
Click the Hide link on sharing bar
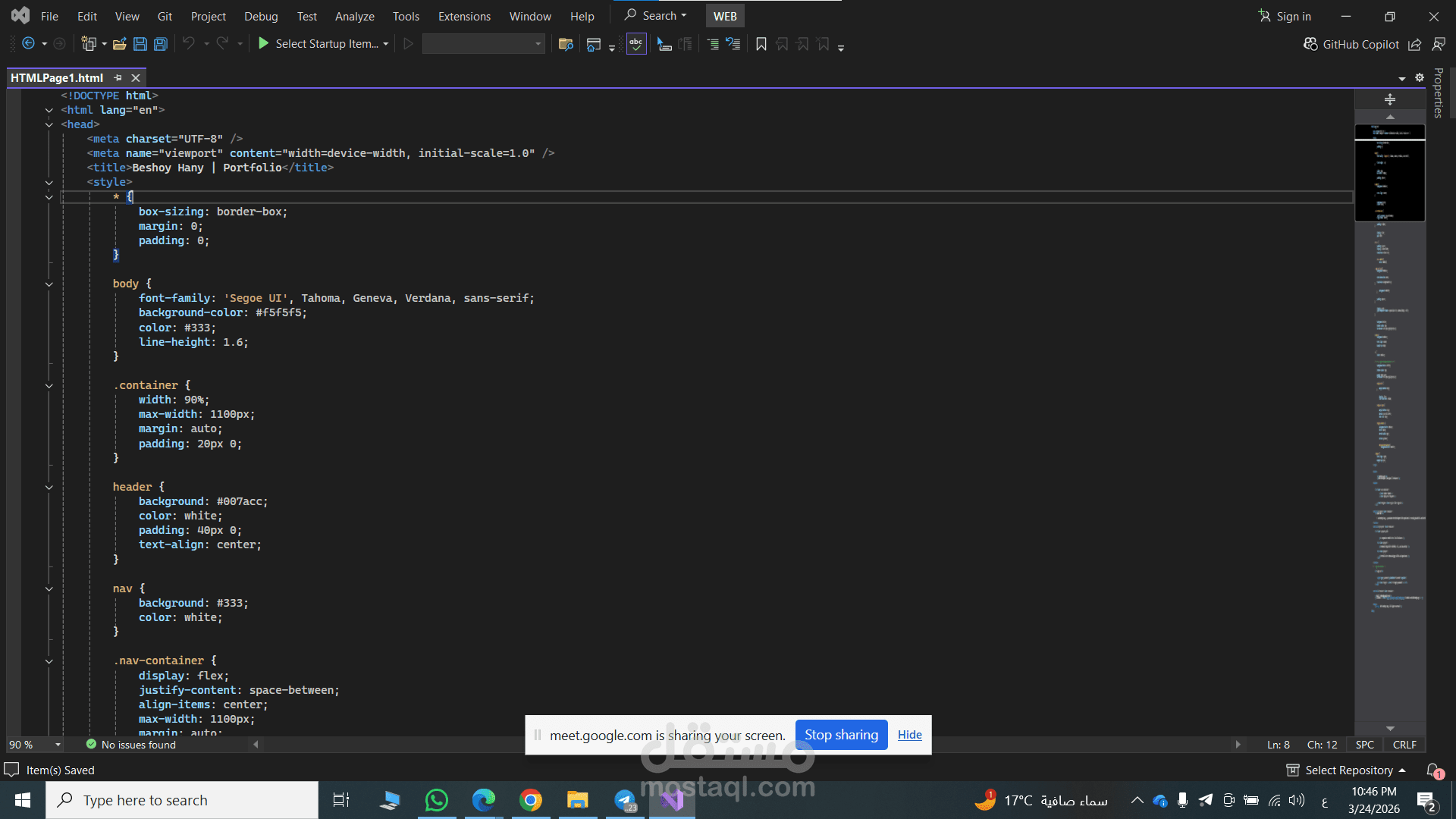(x=909, y=735)
